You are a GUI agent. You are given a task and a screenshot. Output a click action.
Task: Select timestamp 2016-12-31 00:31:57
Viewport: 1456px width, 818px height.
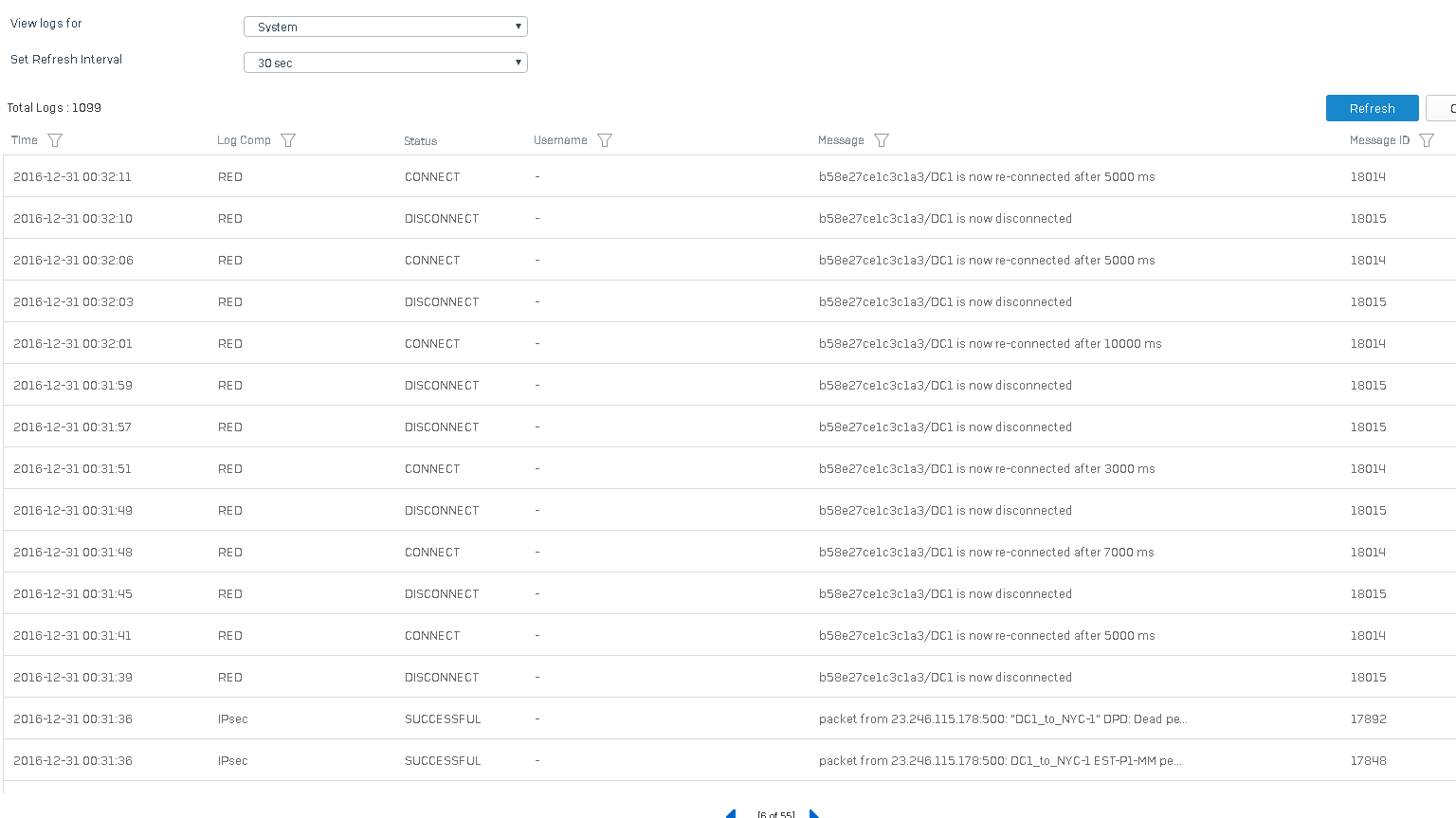coord(72,427)
